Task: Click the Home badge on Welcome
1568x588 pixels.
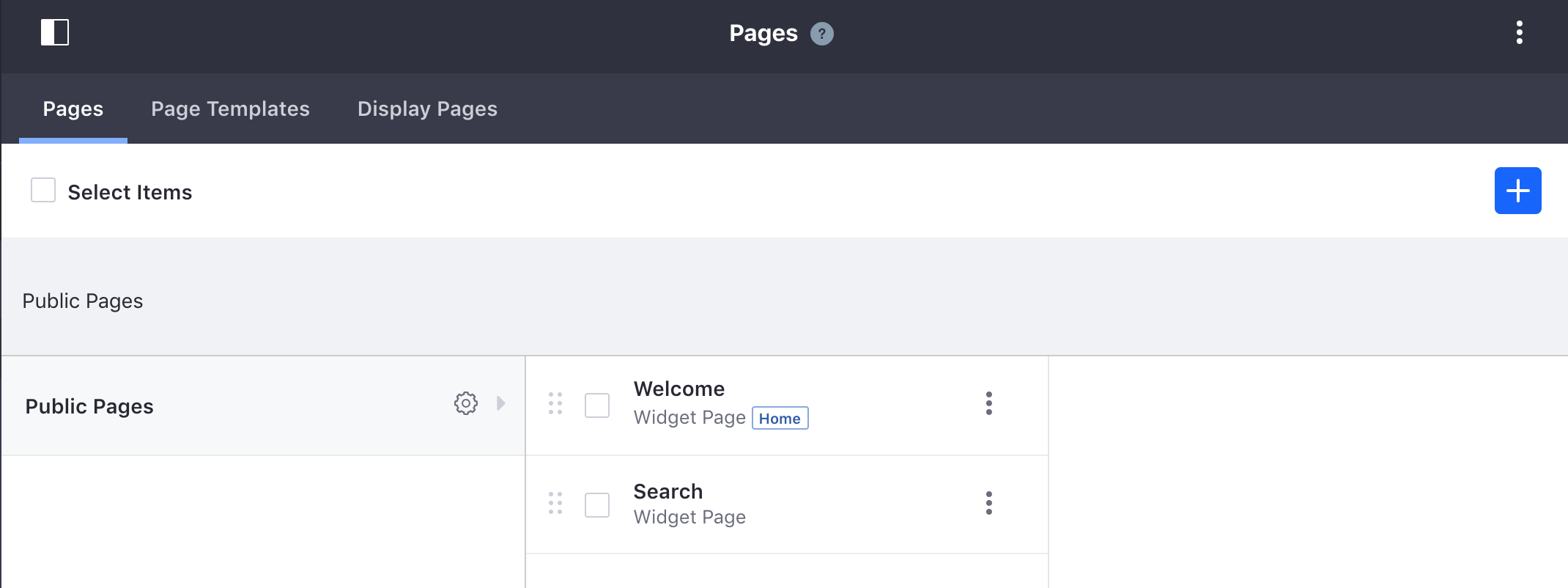Action: pos(780,418)
